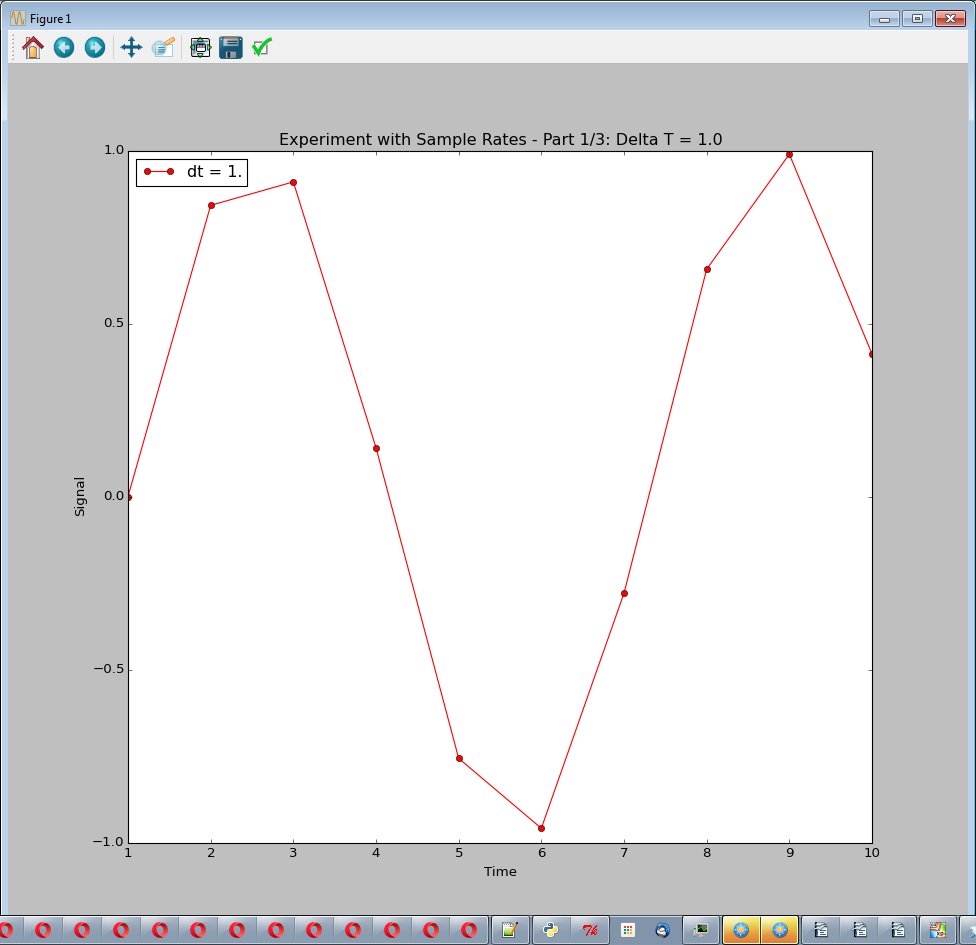Click the x-axis tick label '8'
This screenshot has height=945, width=976.
tap(706, 853)
